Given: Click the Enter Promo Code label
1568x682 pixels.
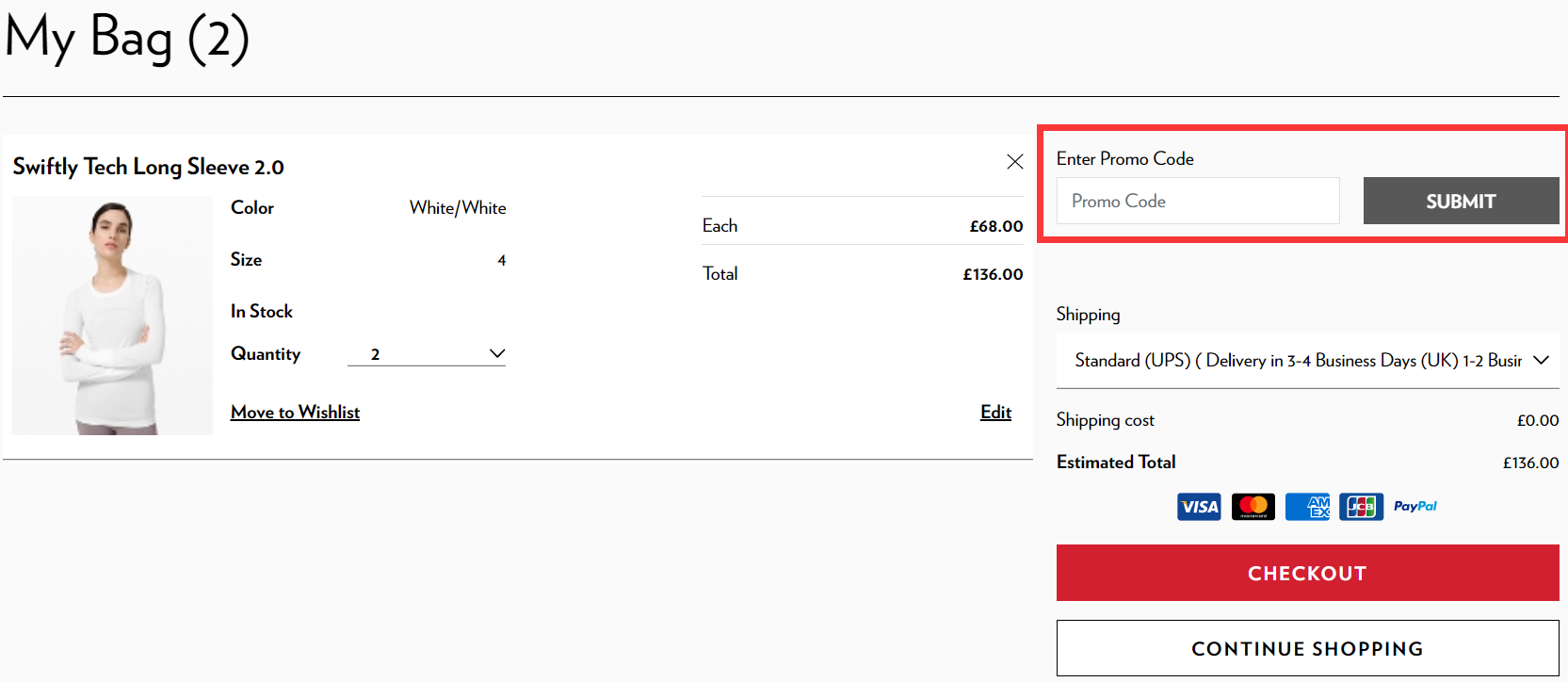Looking at the screenshot, I should pos(1124,158).
